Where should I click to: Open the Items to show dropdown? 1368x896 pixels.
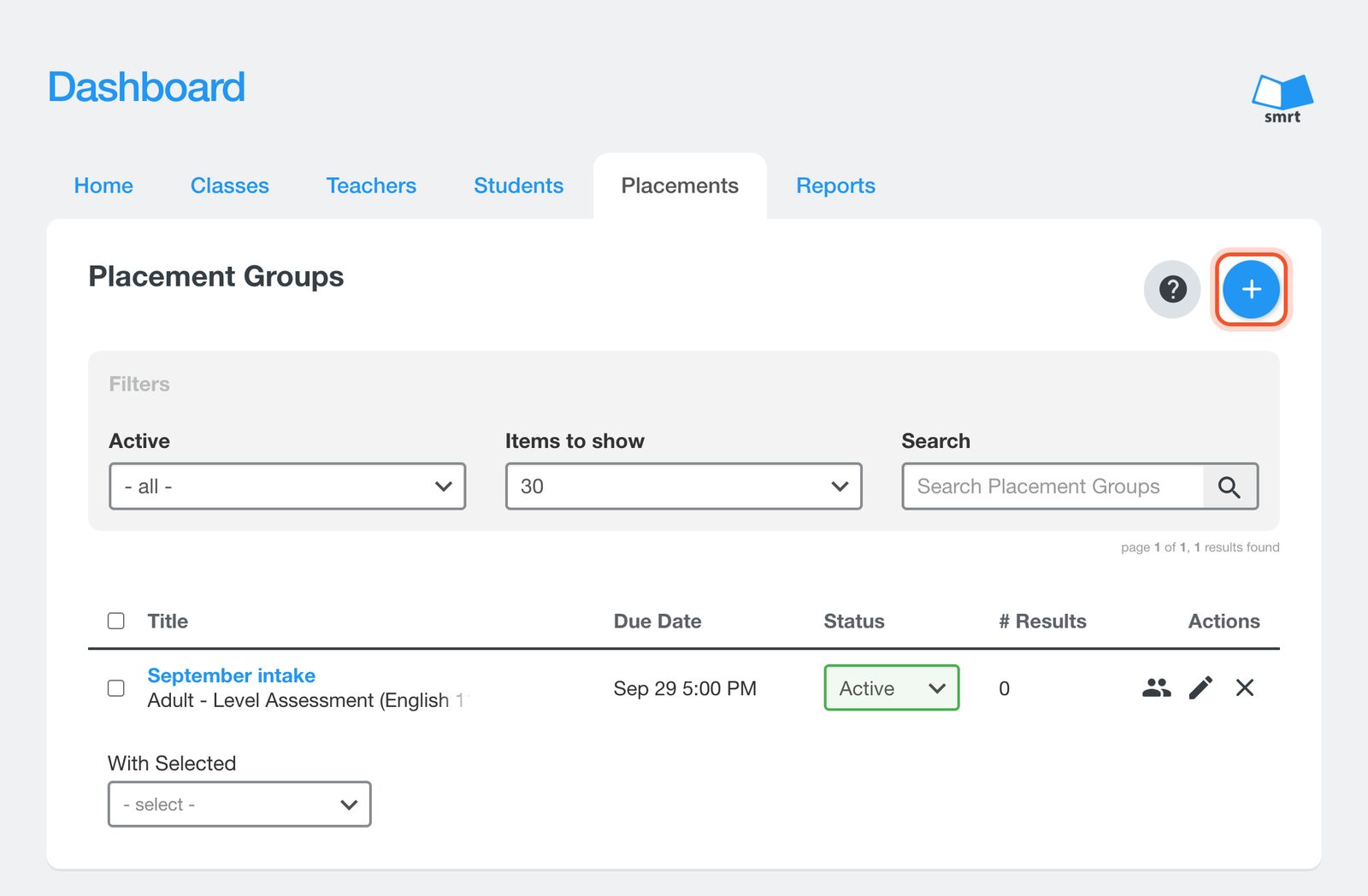(x=683, y=486)
